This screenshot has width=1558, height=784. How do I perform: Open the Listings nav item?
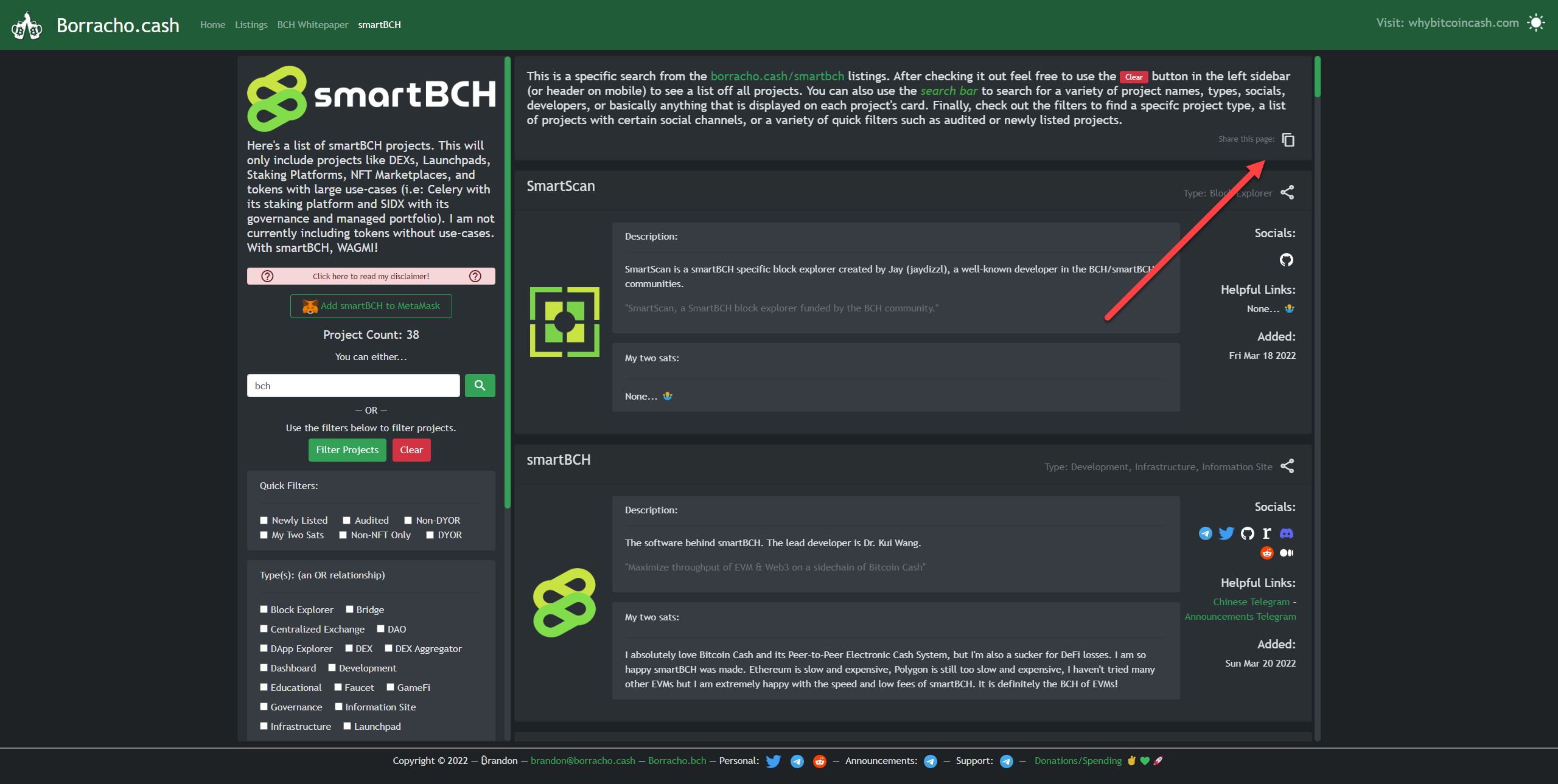pyautogui.click(x=251, y=25)
